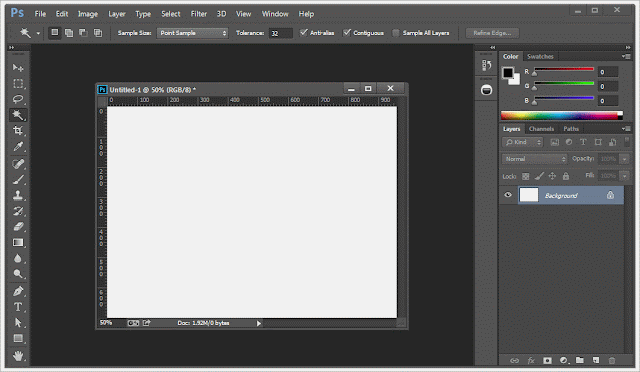Select the Crop tool
The width and height of the screenshot is (640, 372).
click(18, 130)
